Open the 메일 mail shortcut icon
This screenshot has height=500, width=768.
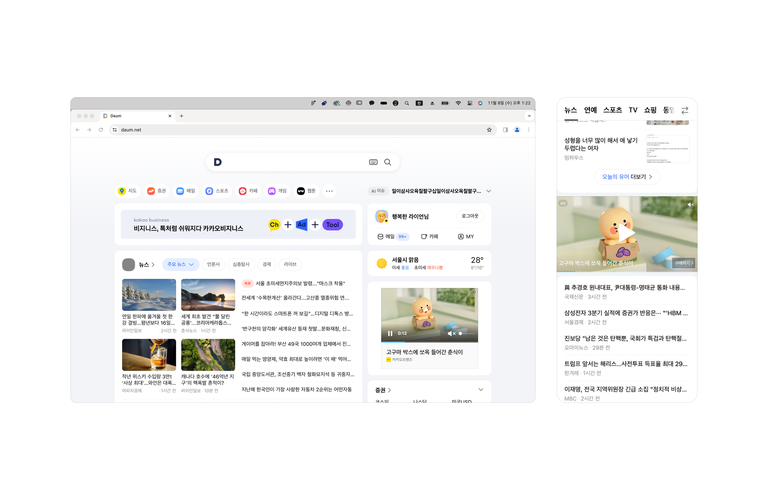click(x=180, y=191)
